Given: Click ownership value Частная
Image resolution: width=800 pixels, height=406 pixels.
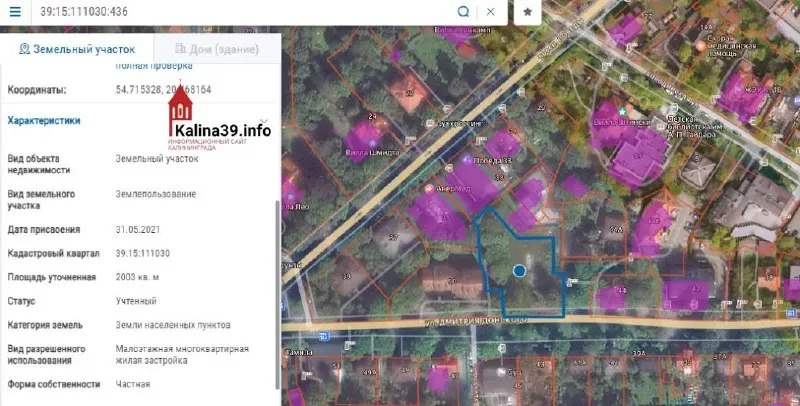Looking at the screenshot, I should [133, 384].
